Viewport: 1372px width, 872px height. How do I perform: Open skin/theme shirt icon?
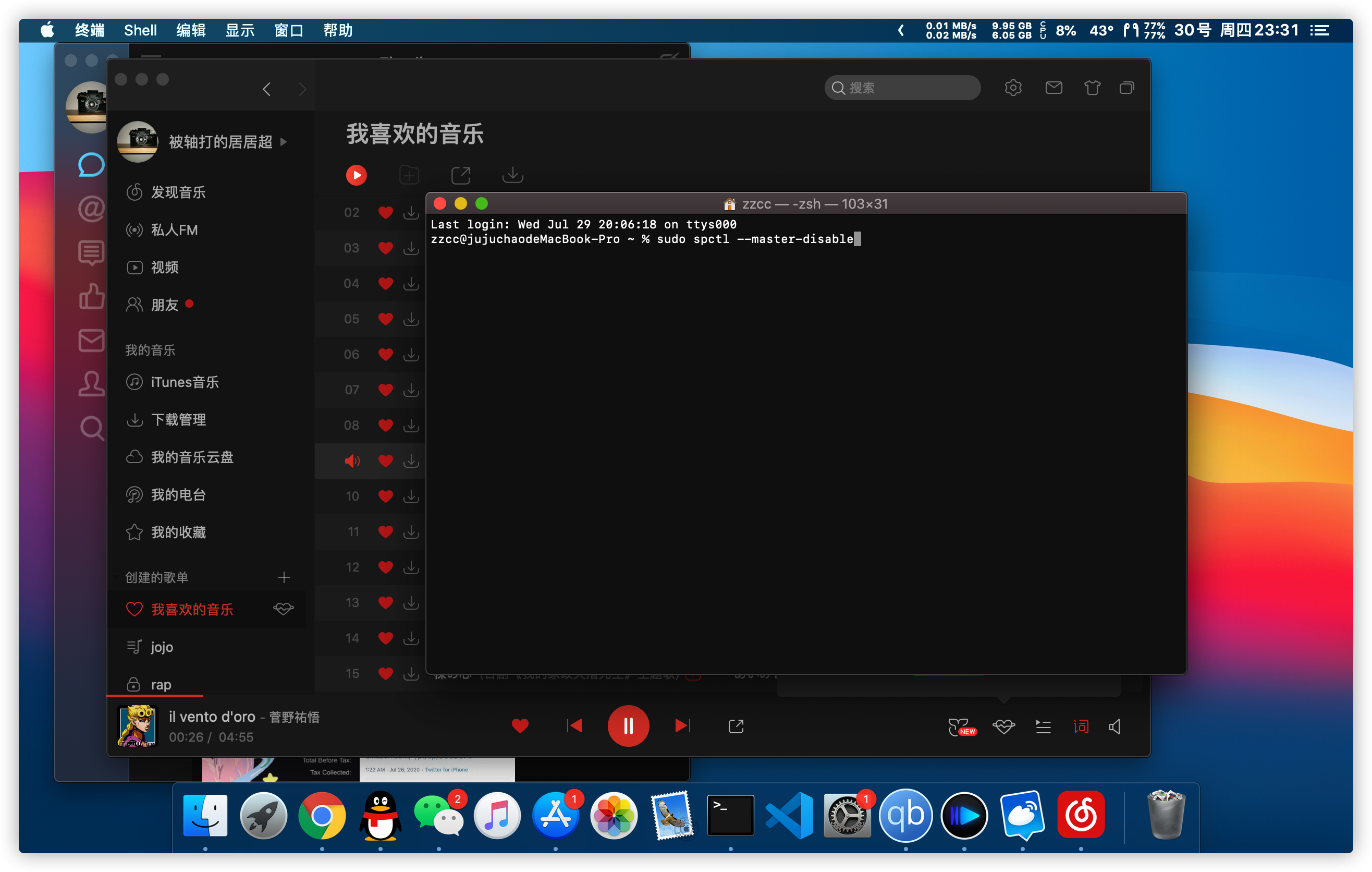[1092, 88]
